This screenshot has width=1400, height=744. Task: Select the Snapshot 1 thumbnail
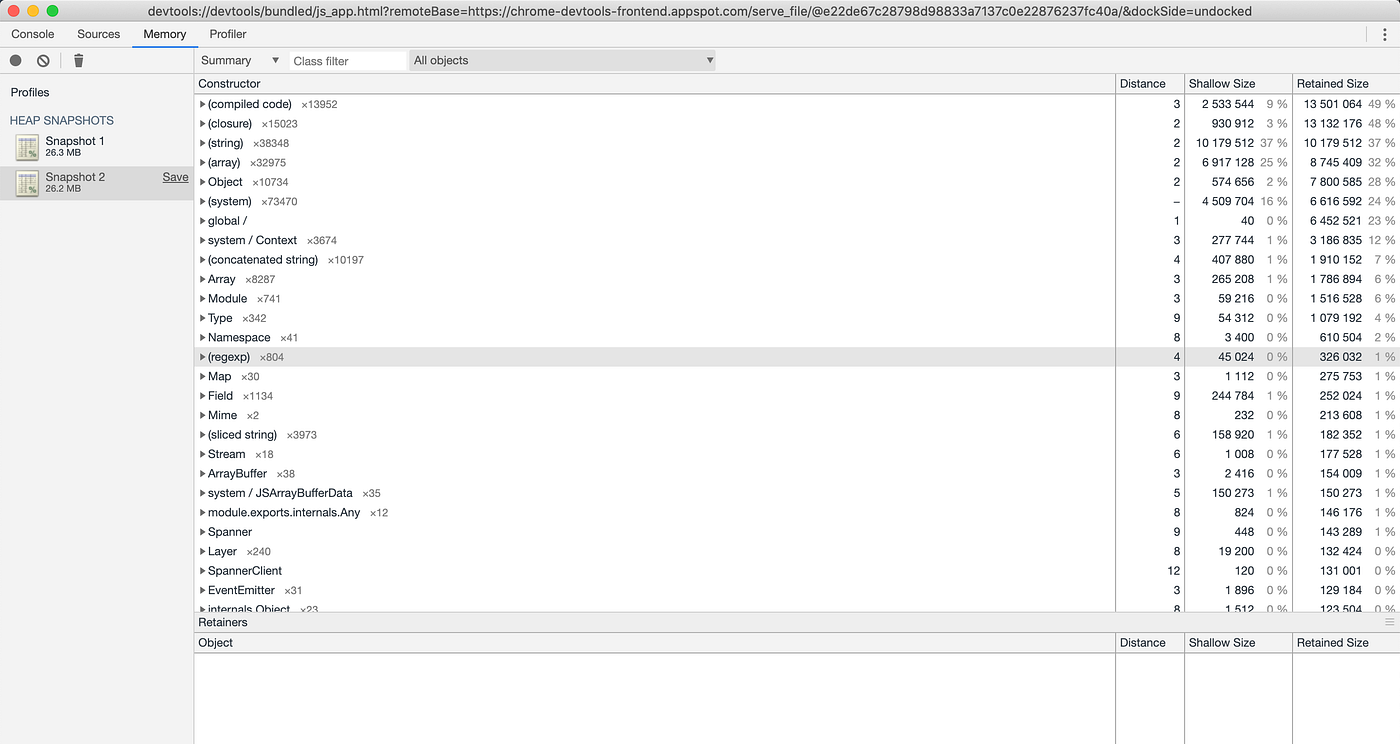click(x=26, y=147)
